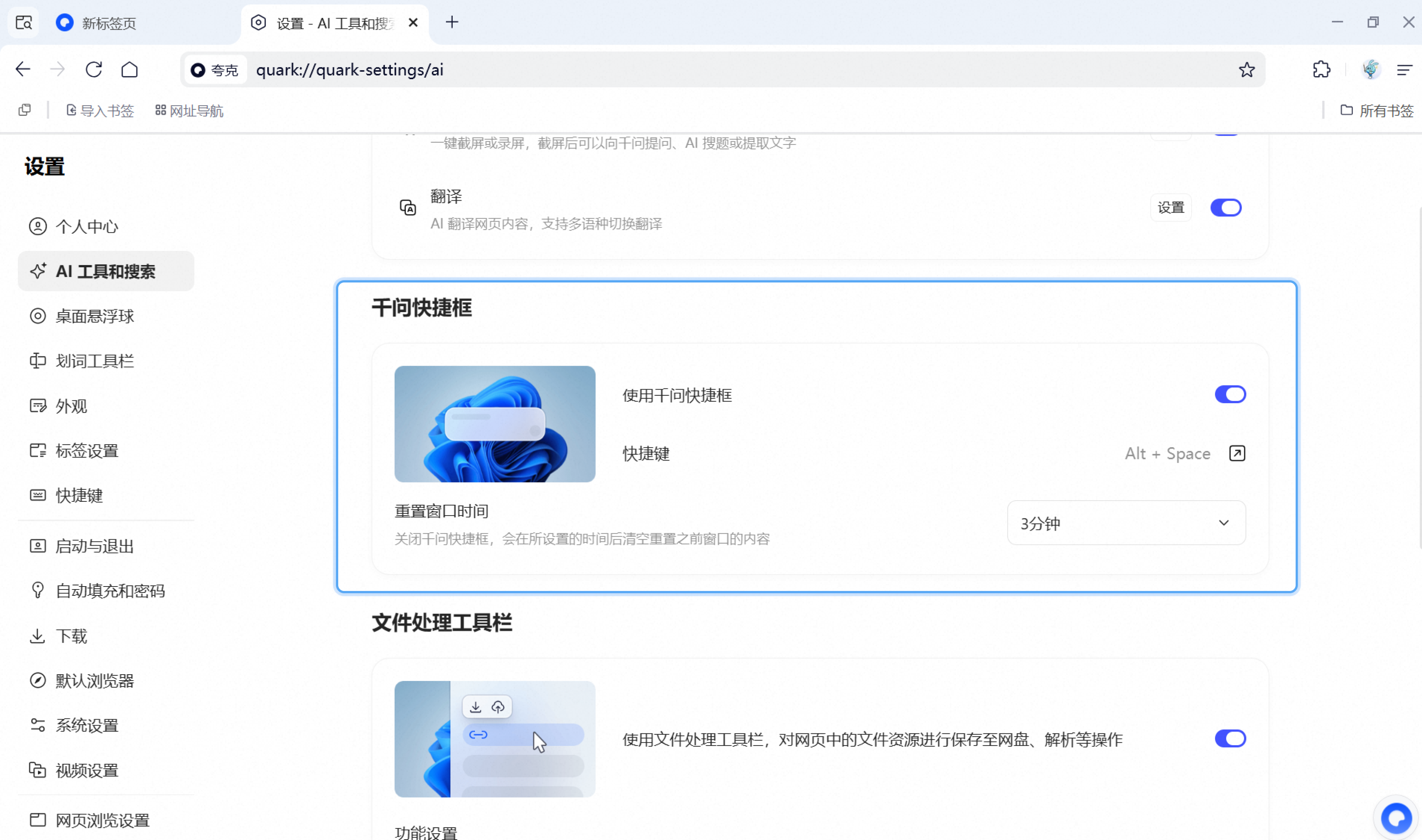Open 网页浏览设置 in sidebar

tap(106, 821)
